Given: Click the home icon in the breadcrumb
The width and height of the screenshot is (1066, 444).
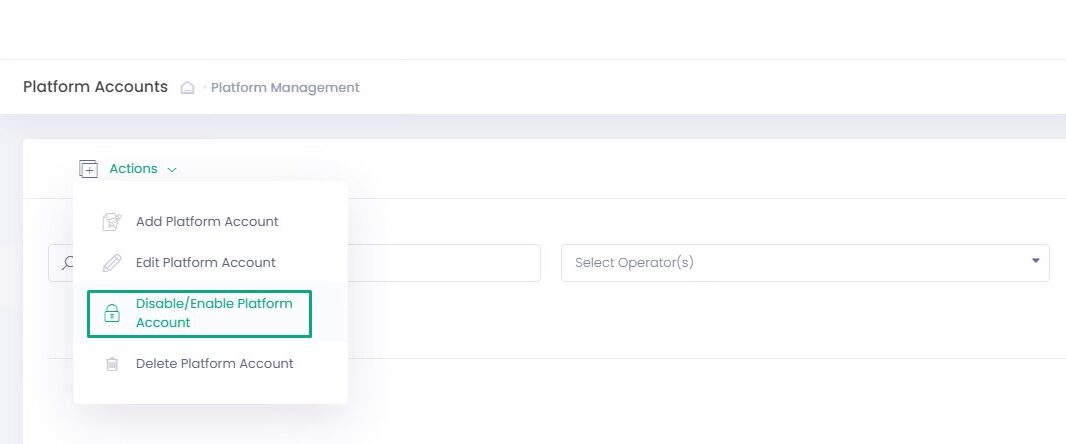Looking at the screenshot, I should click(187, 87).
